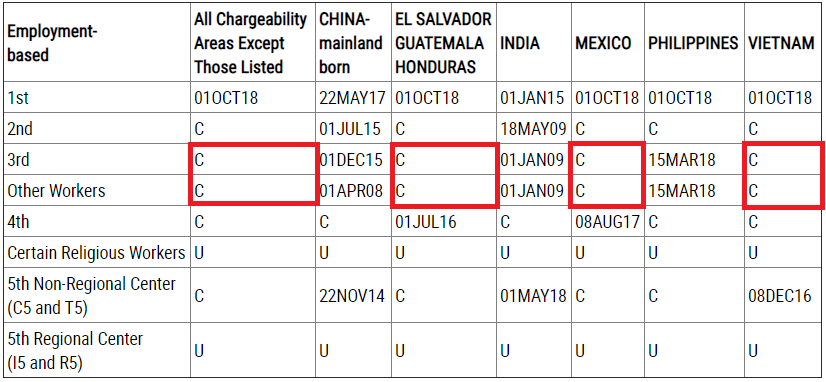
Task: Click the 01DEC15 China 3rd preference date
Action: click(351, 160)
